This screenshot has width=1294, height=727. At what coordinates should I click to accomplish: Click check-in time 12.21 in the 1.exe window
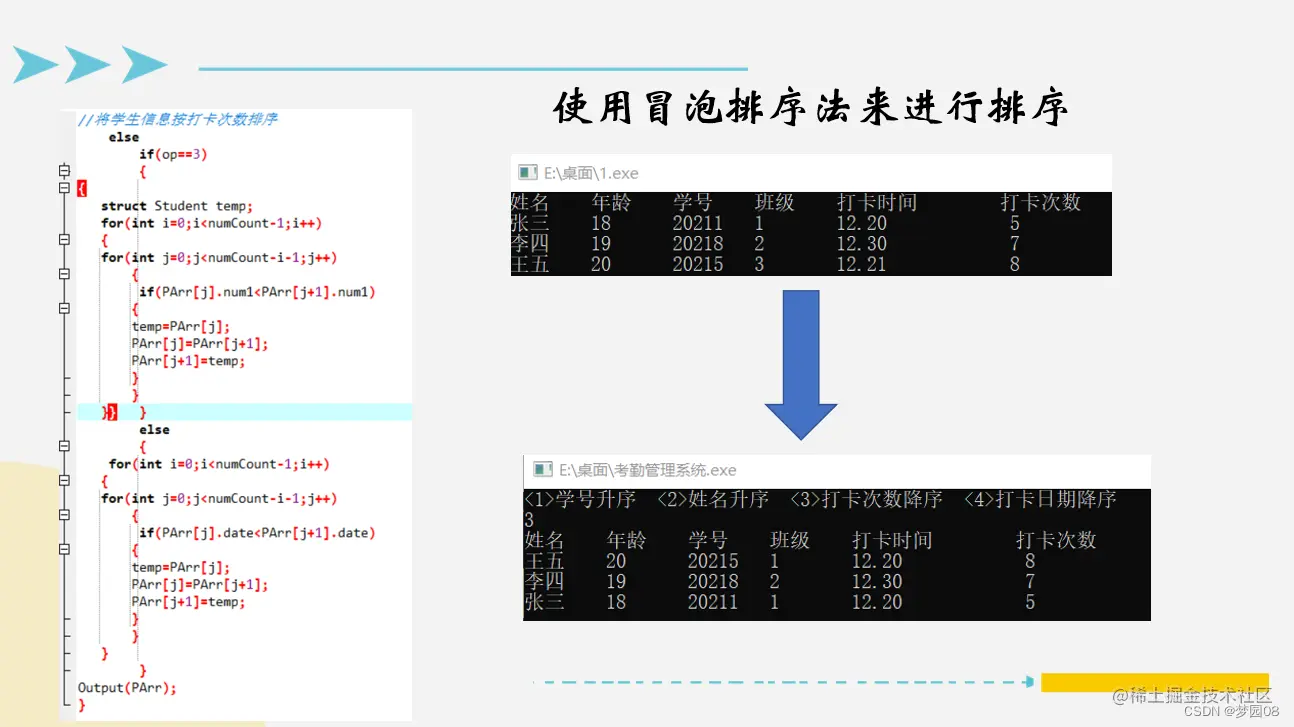pyautogui.click(x=862, y=265)
